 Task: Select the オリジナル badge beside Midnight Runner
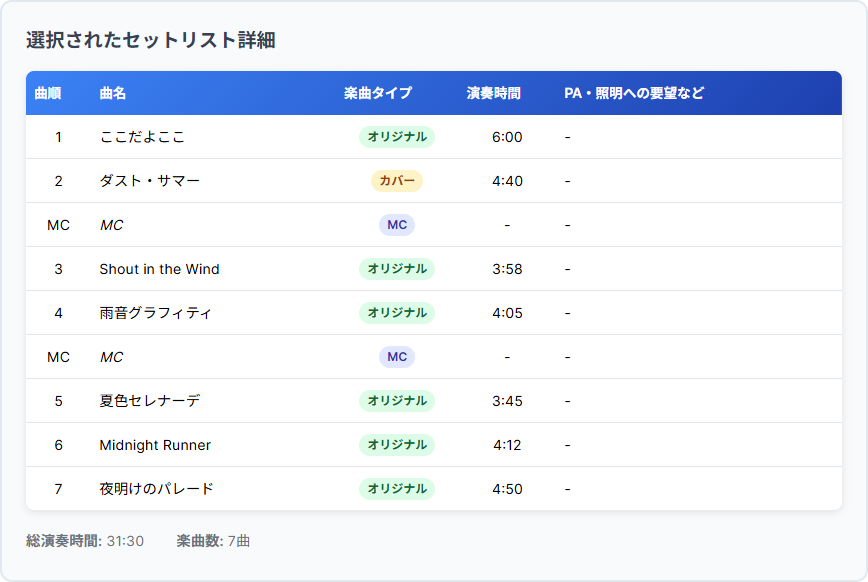396,445
